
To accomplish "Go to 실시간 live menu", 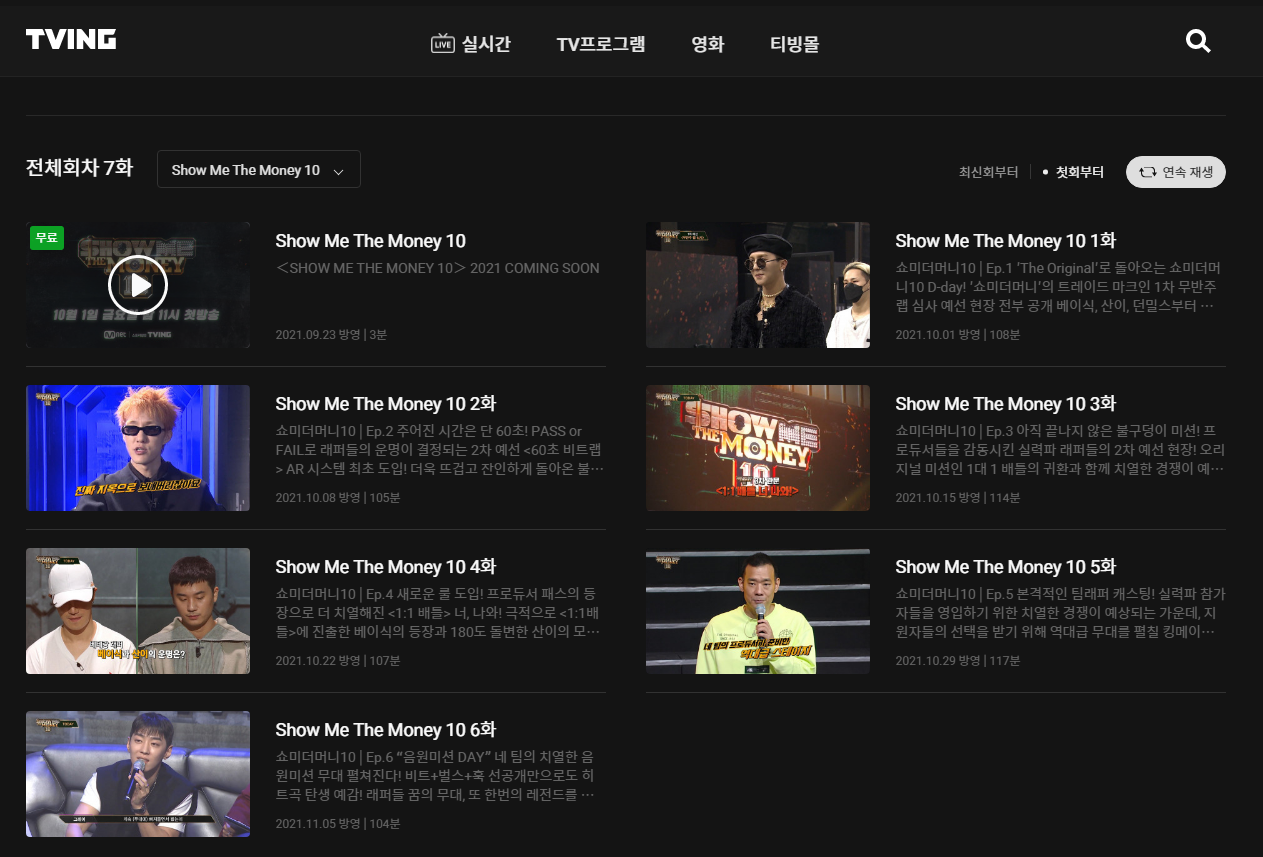I will coord(486,44).
